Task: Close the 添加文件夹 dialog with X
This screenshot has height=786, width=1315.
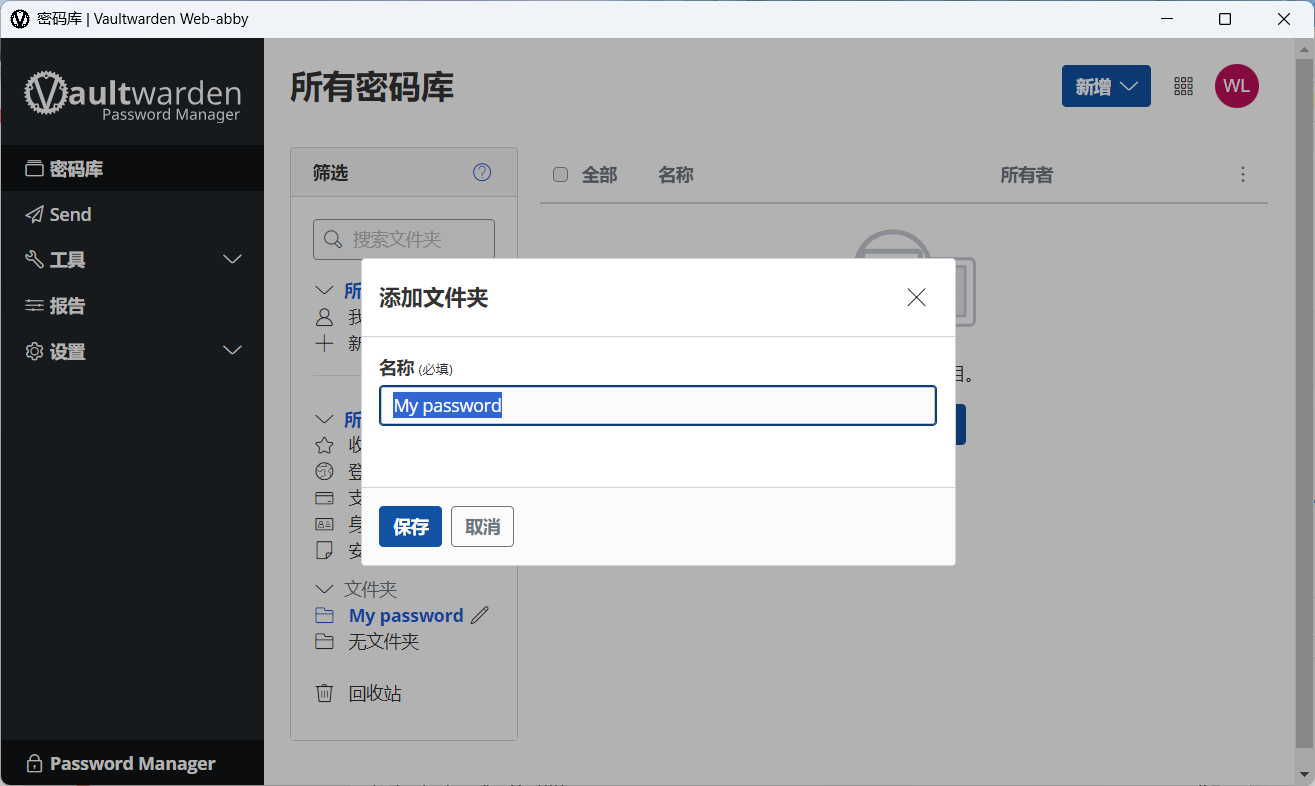Action: 916,297
